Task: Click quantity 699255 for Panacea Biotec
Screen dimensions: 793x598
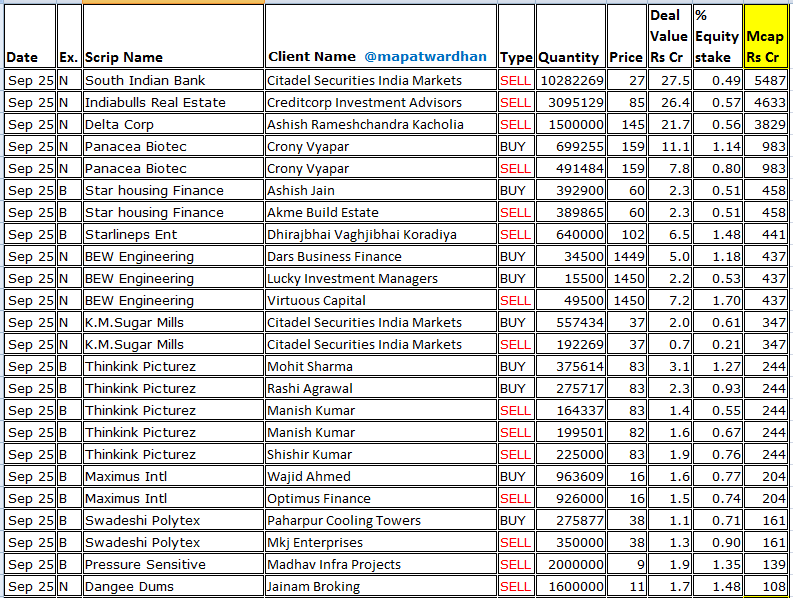Action: click(x=570, y=146)
